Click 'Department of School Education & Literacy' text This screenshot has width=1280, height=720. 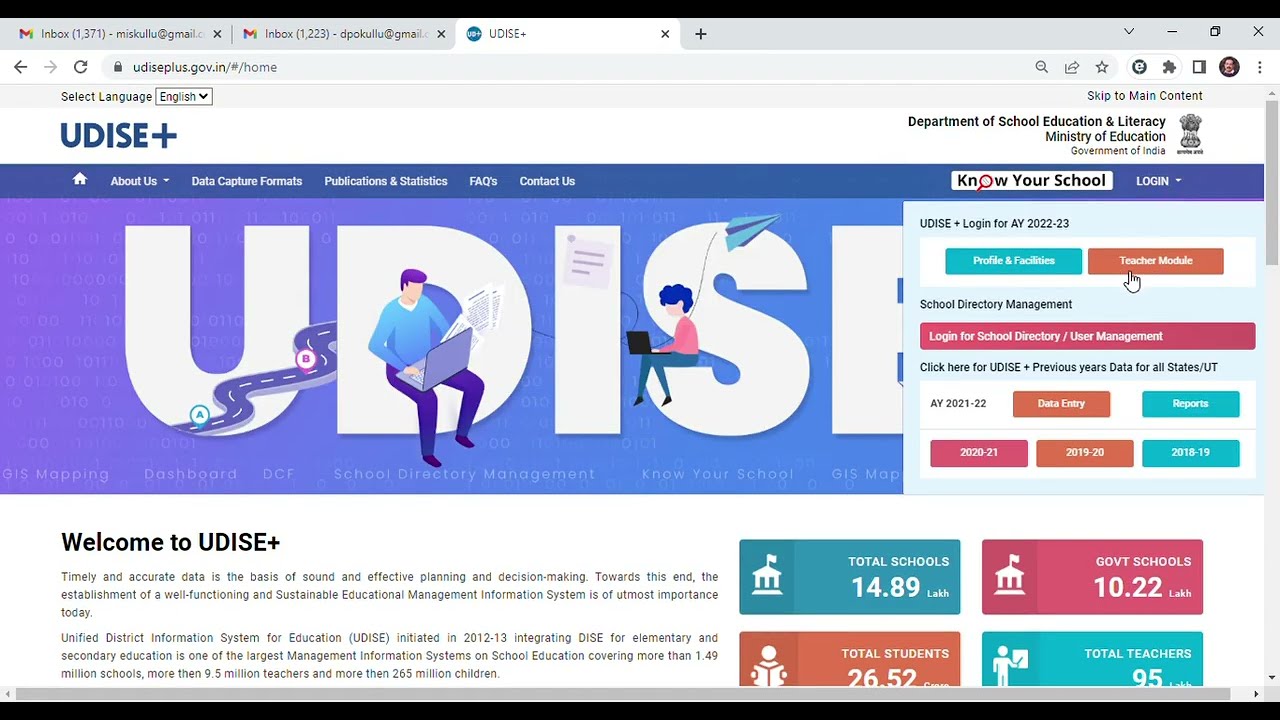point(1037,122)
